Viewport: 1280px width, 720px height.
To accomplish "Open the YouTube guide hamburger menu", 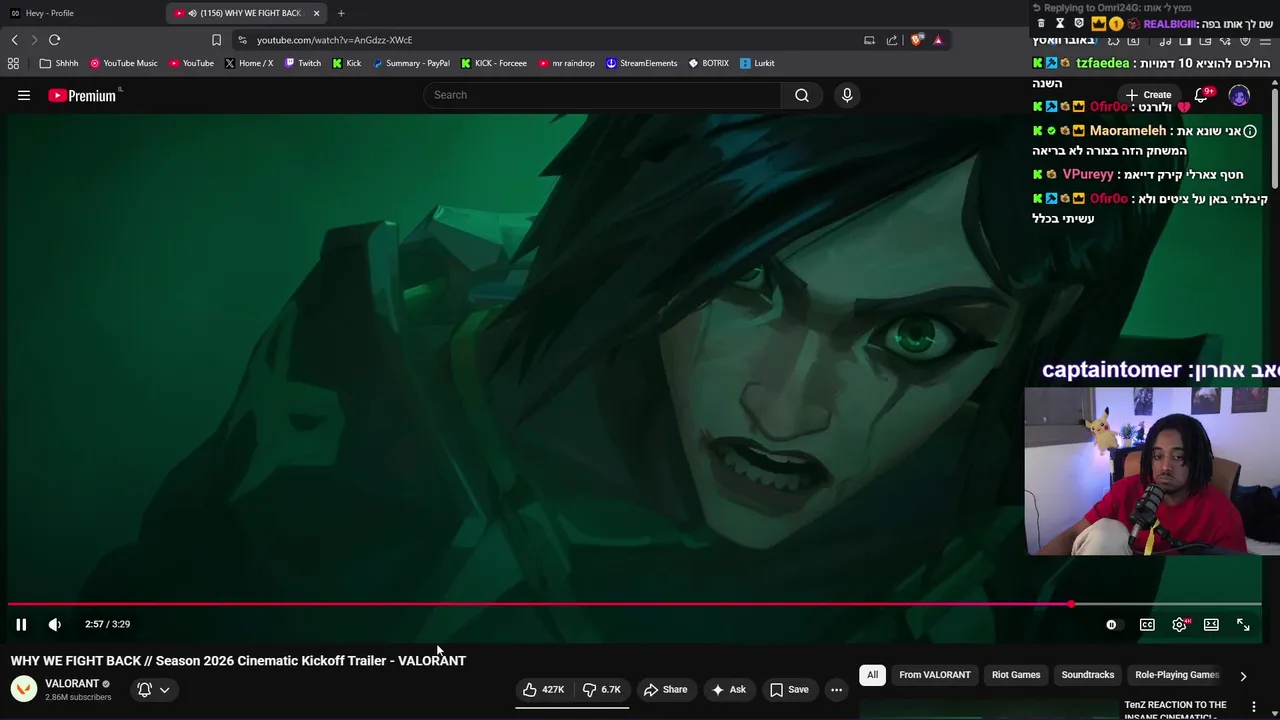I will 24,95.
